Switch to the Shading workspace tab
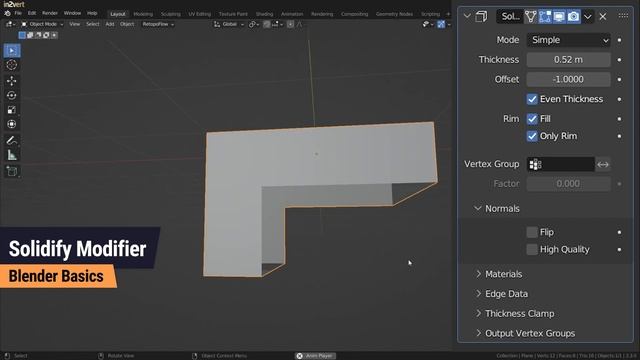Screen dimensions: 640x360 (264, 14)
